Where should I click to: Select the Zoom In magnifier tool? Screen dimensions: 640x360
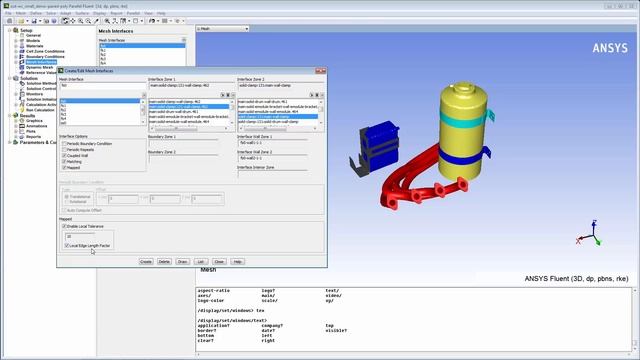point(81,21)
